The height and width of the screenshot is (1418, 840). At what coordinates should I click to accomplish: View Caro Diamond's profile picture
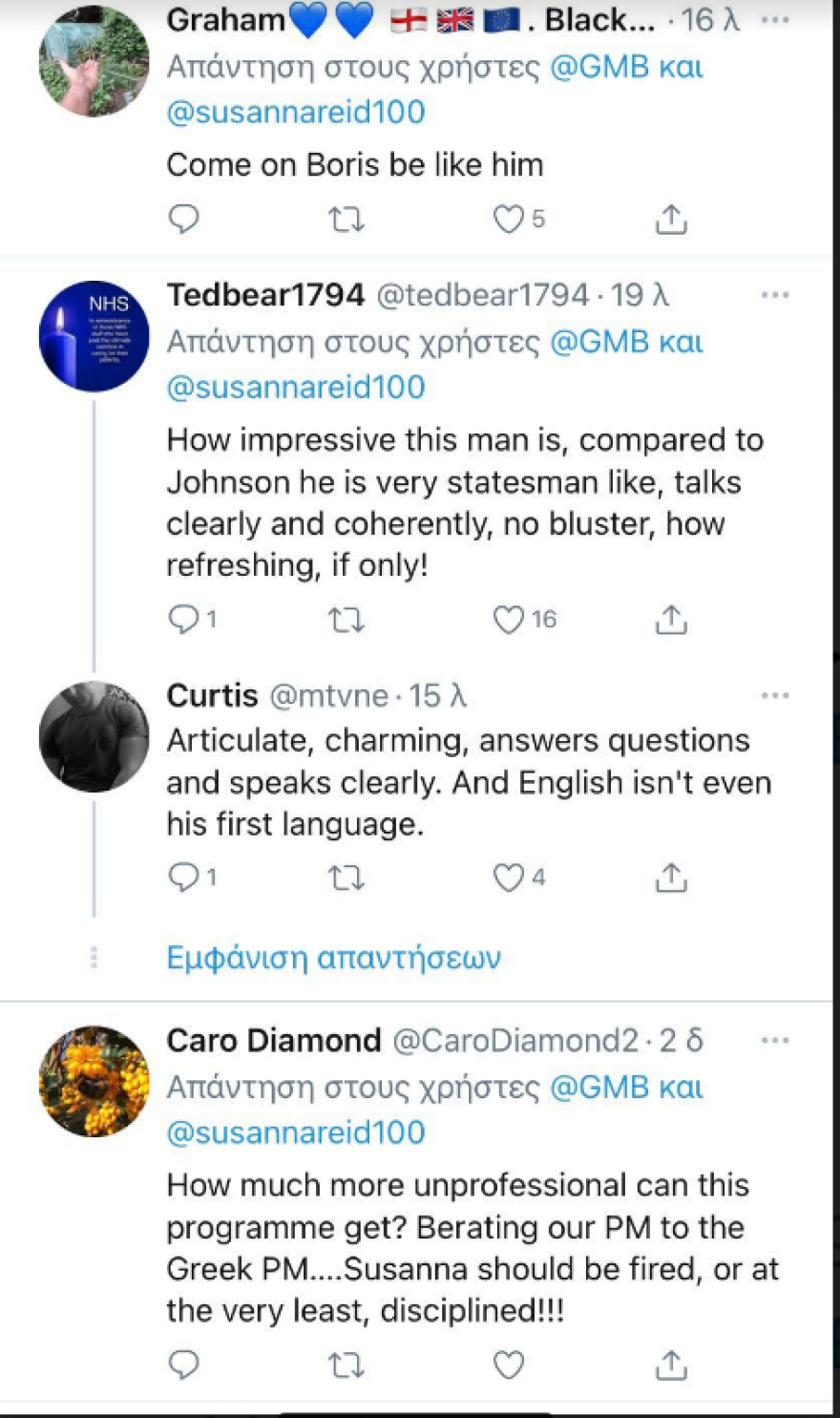click(x=94, y=1081)
